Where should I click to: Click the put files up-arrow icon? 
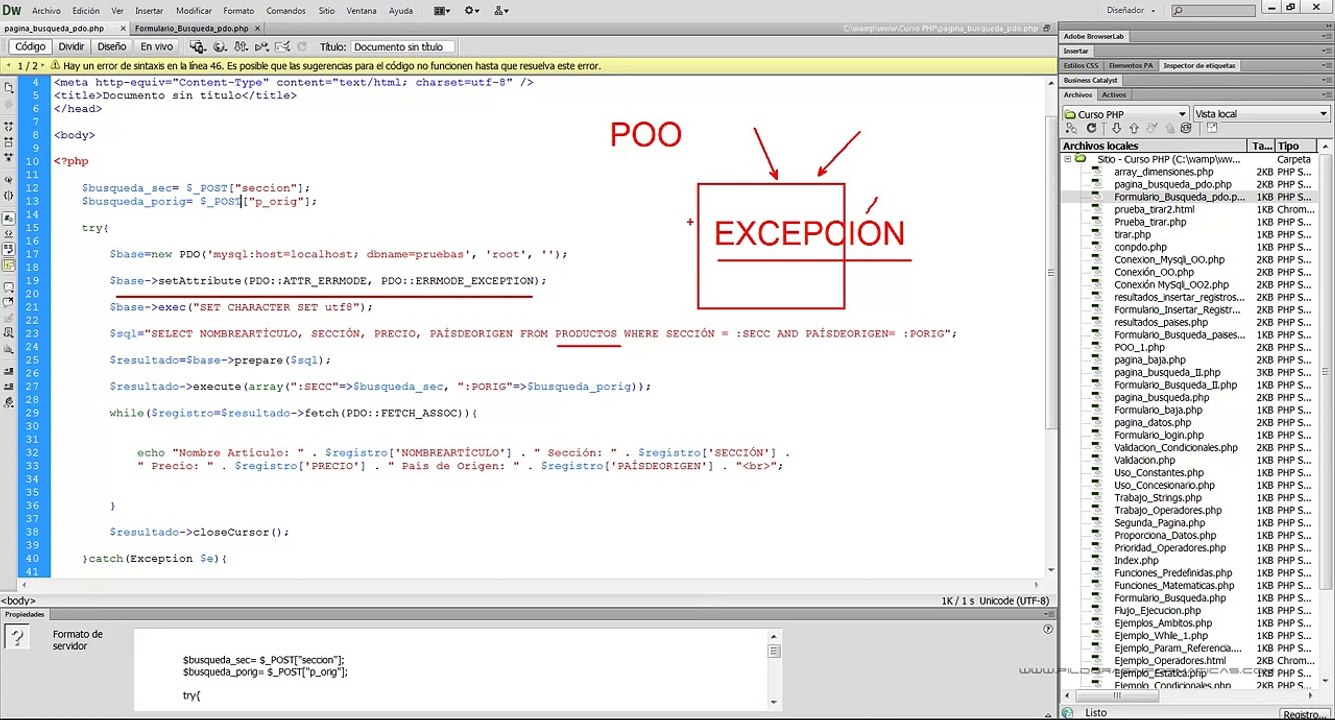coord(1133,128)
